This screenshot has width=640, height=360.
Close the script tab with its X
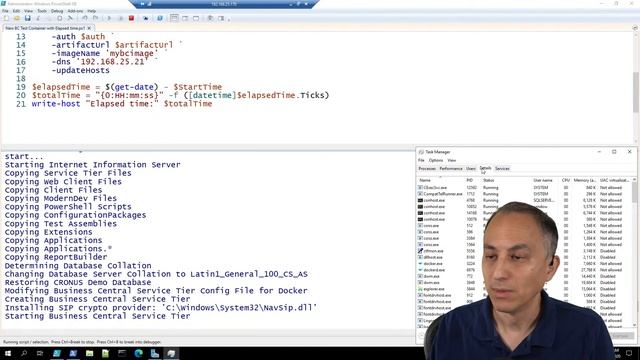[89, 28]
